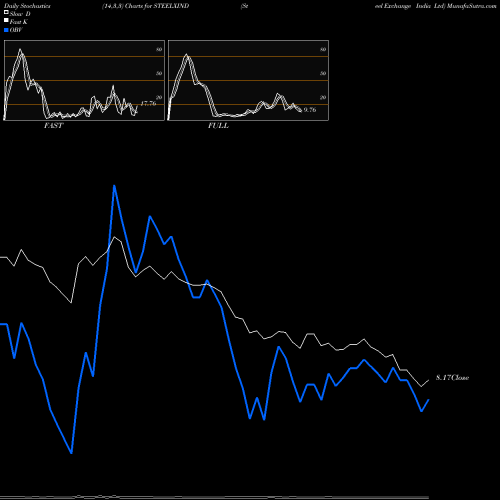This screenshot has width=500, height=500.
Task: Click the 80 level label in FULL chart
Action: [x=323, y=49]
